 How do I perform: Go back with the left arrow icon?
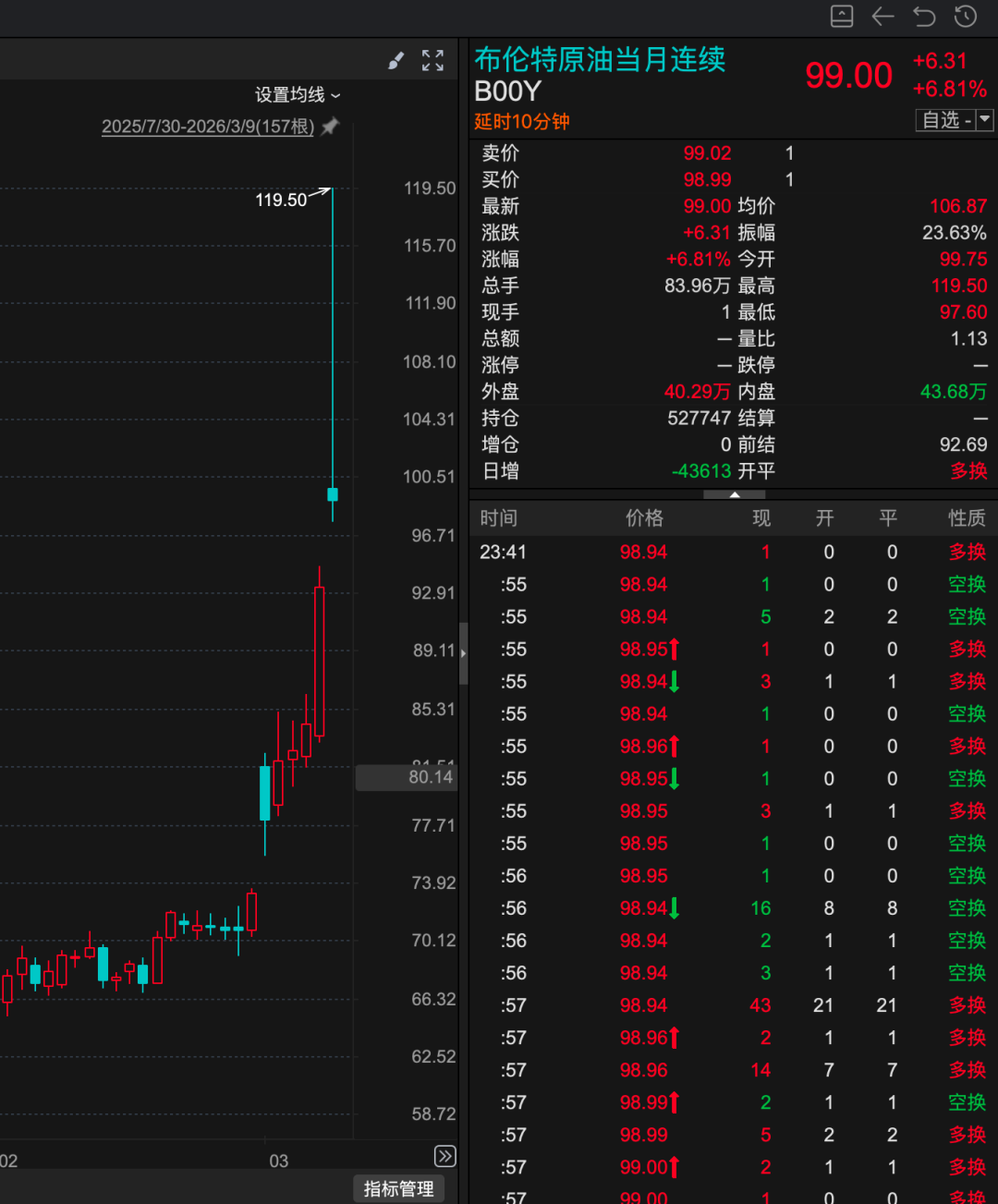pos(882,16)
